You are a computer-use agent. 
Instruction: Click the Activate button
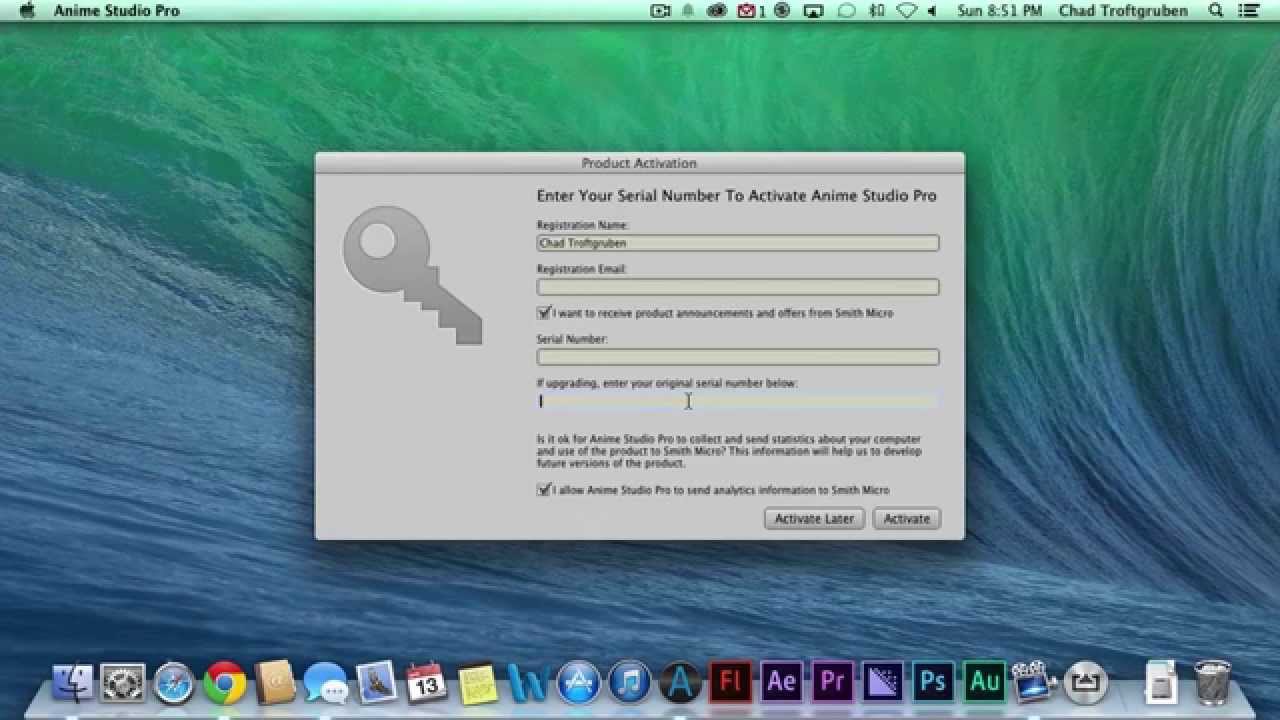907,519
